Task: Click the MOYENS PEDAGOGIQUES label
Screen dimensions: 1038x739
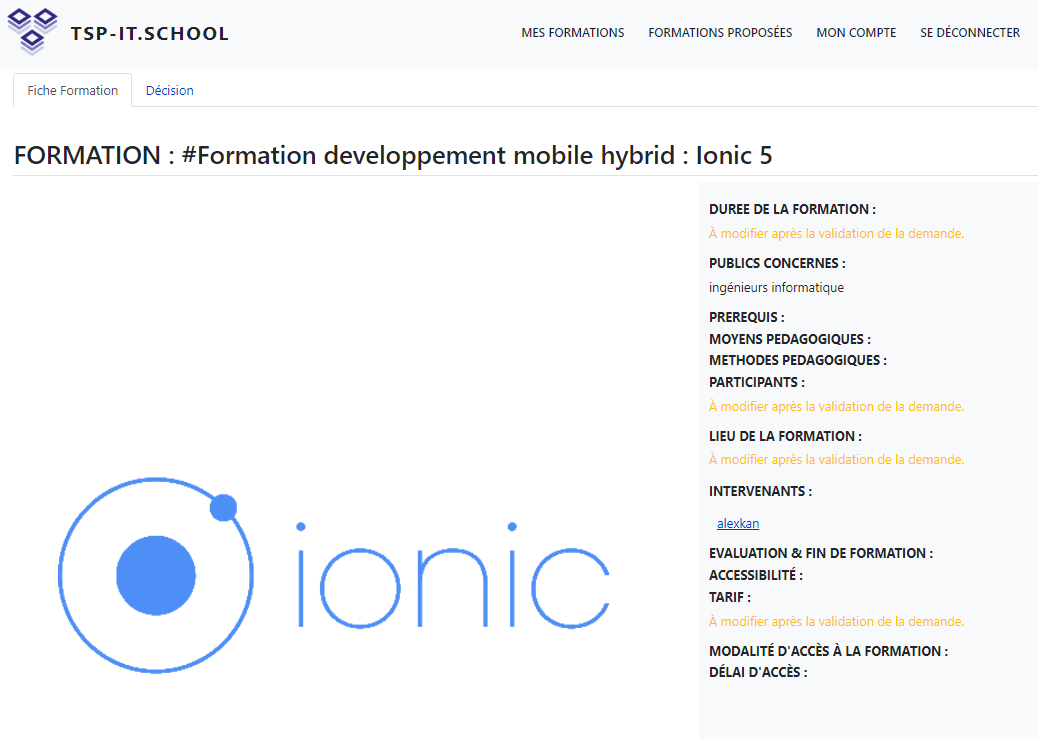Action: [790, 339]
